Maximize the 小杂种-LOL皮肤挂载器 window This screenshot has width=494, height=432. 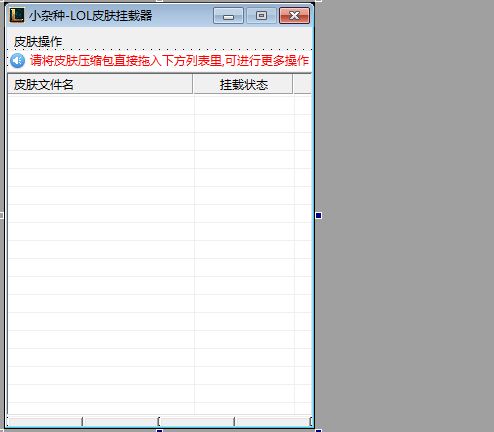click(x=261, y=16)
